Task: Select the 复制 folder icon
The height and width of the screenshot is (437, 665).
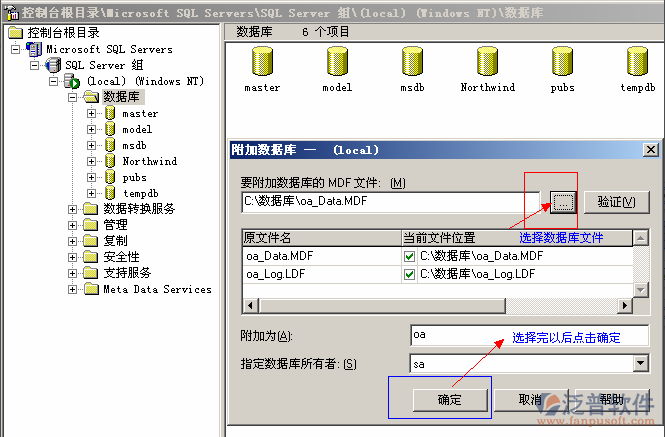Action: point(90,241)
